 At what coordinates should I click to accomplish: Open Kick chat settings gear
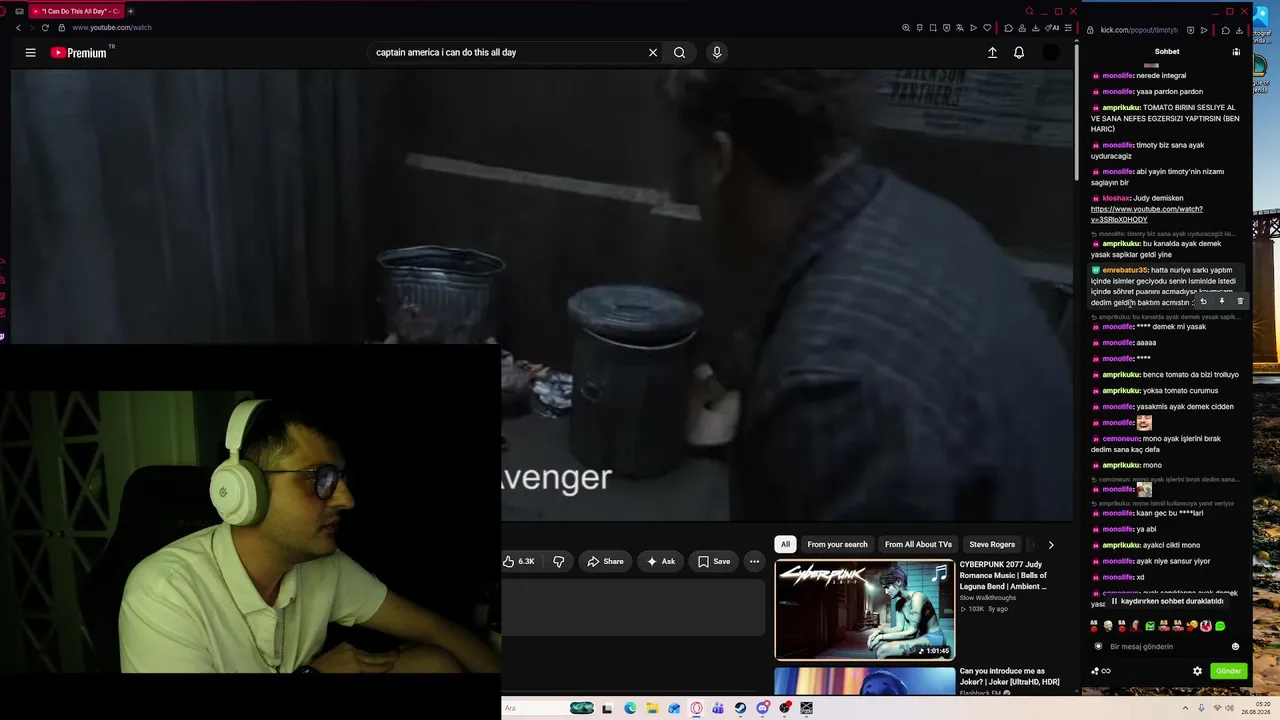click(x=1197, y=671)
